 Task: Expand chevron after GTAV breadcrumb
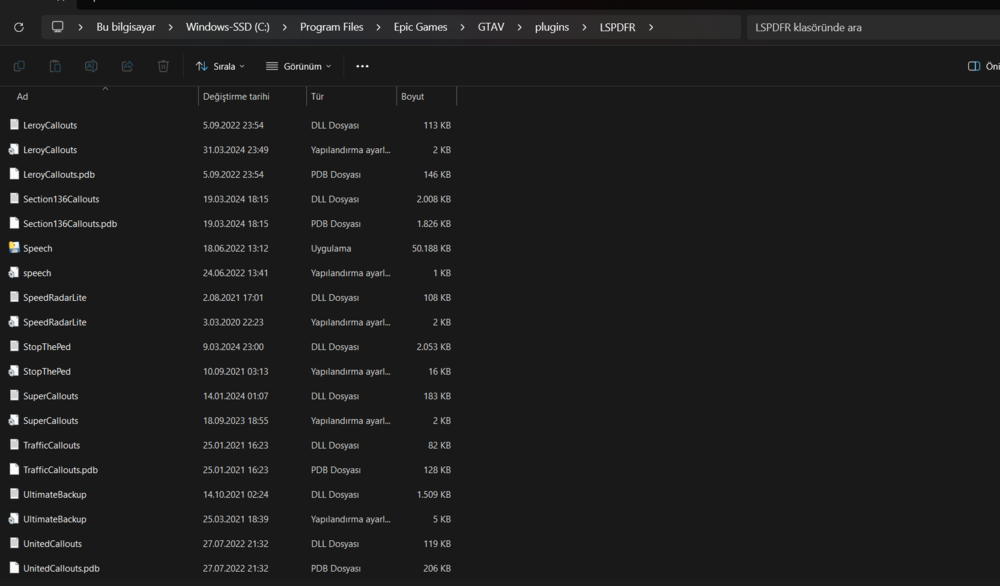(519, 27)
